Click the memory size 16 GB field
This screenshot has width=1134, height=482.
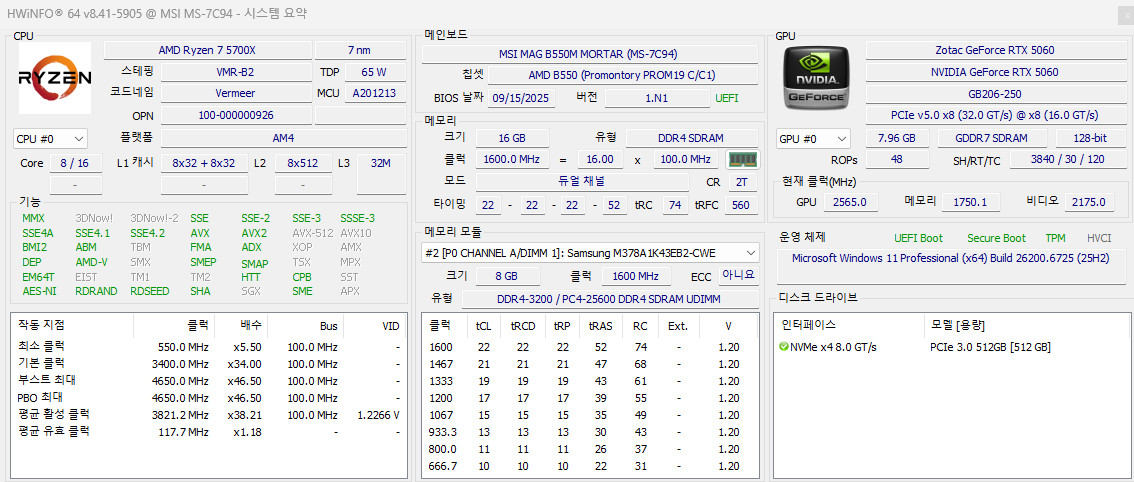(511, 138)
